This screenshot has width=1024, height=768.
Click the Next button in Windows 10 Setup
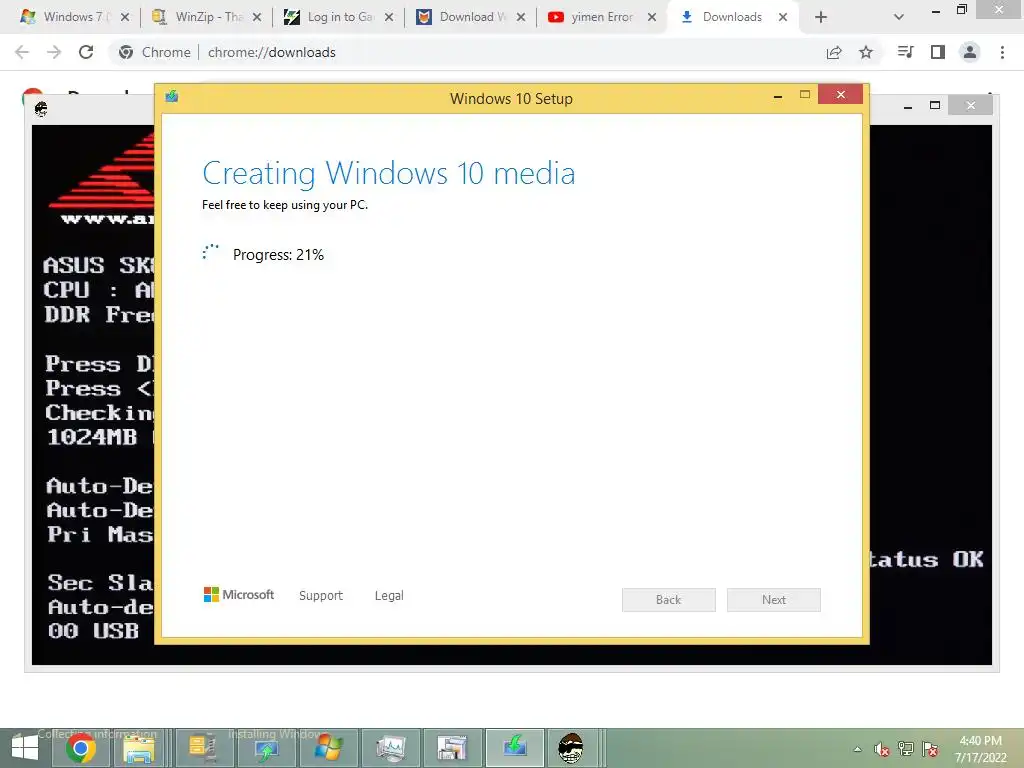(x=774, y=600)
